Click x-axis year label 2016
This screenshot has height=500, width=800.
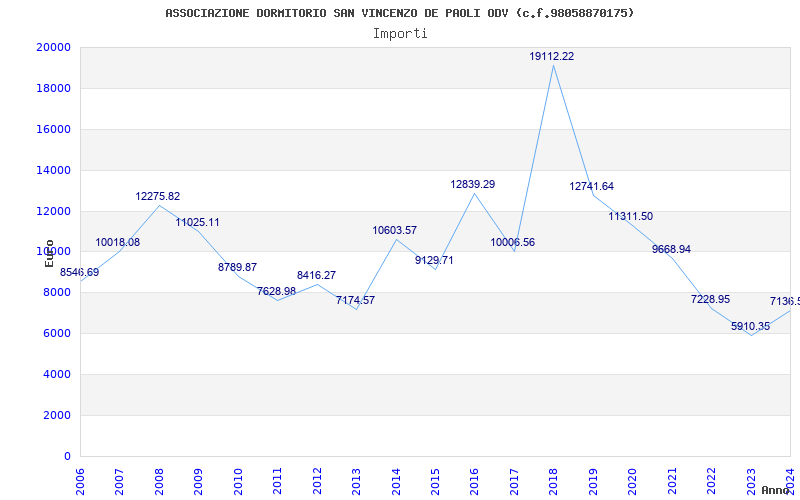click(x=474, y=482)
